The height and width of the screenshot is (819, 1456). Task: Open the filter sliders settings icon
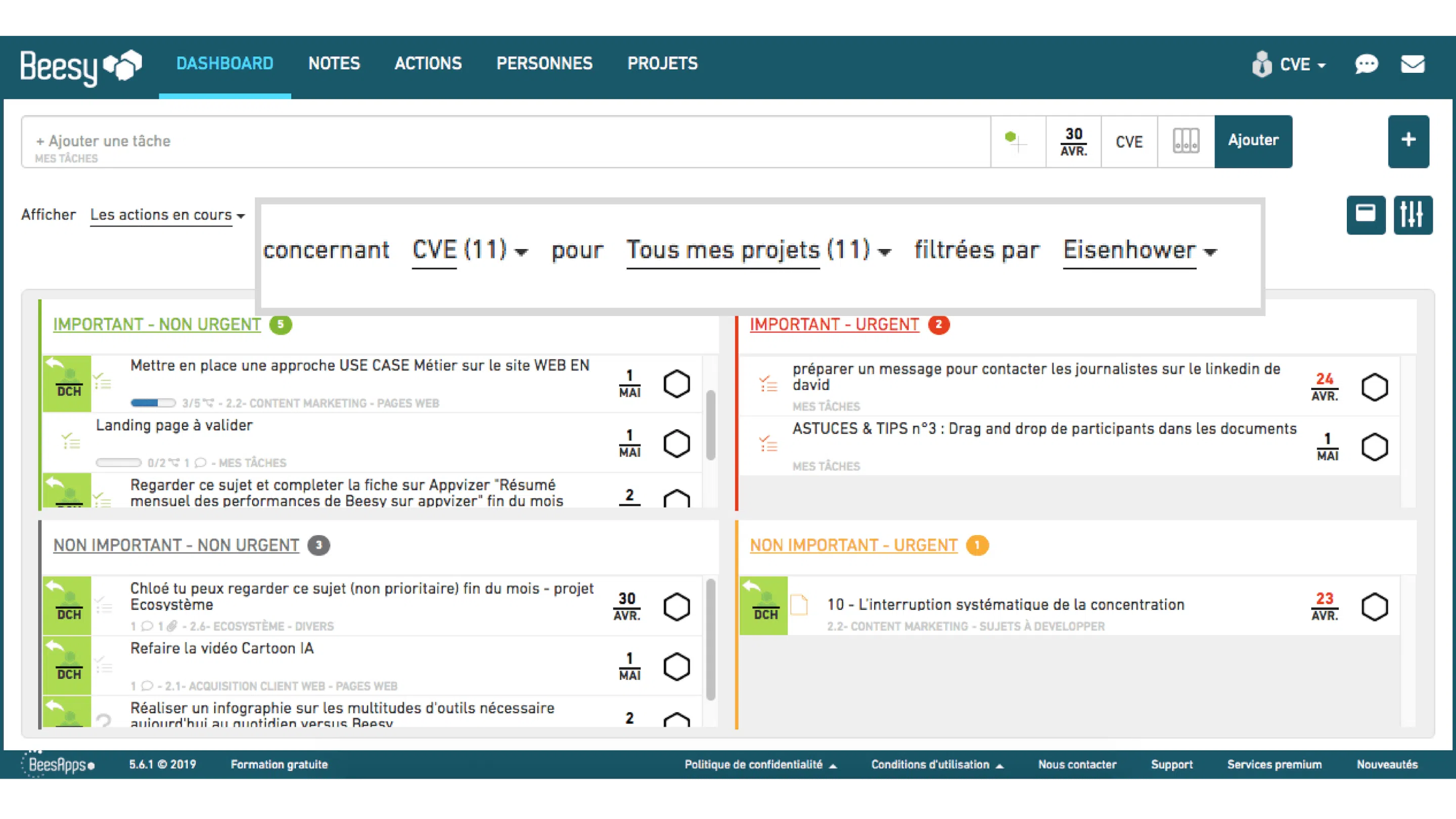[1413, 215]
